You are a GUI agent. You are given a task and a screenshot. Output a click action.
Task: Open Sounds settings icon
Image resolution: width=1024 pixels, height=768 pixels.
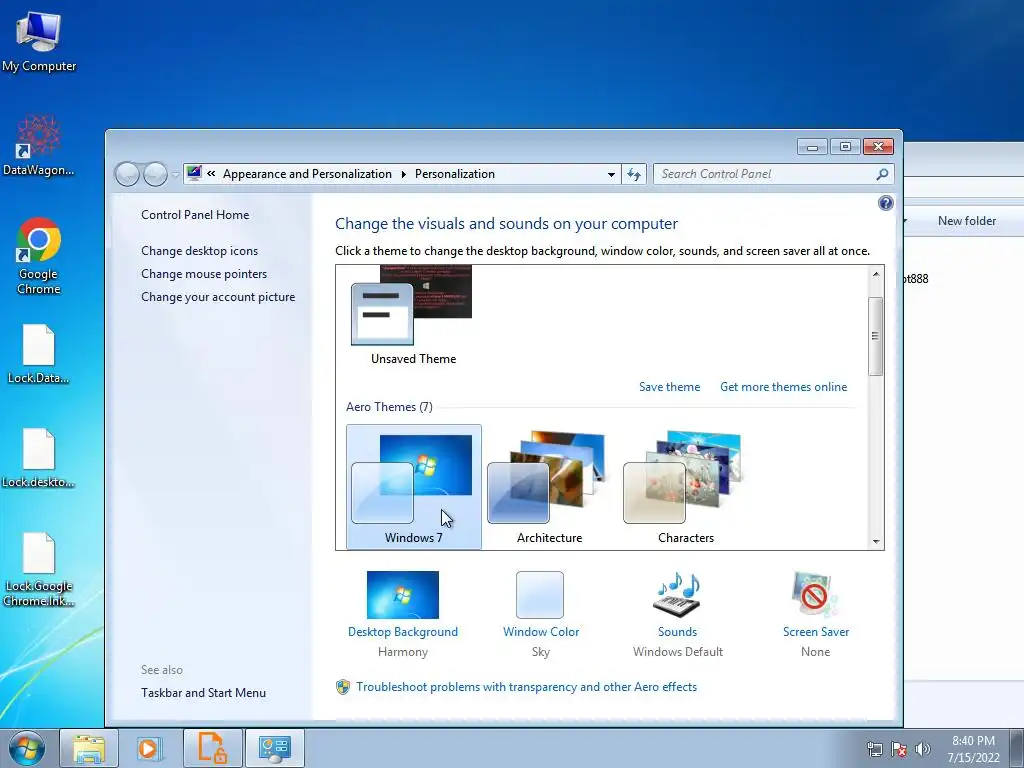click(x=677, y=595)
